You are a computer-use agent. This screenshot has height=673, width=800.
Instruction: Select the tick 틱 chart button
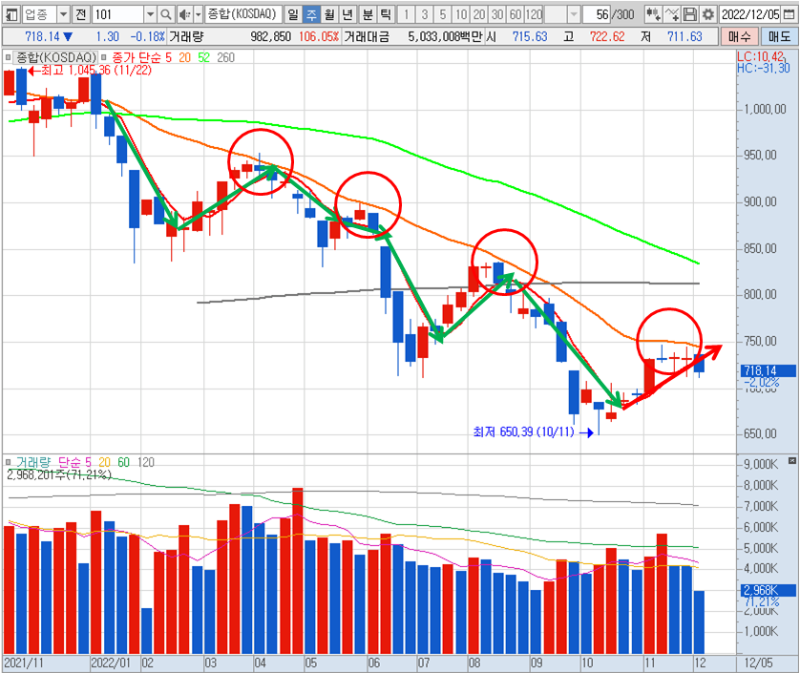click(x=386, y=14)
